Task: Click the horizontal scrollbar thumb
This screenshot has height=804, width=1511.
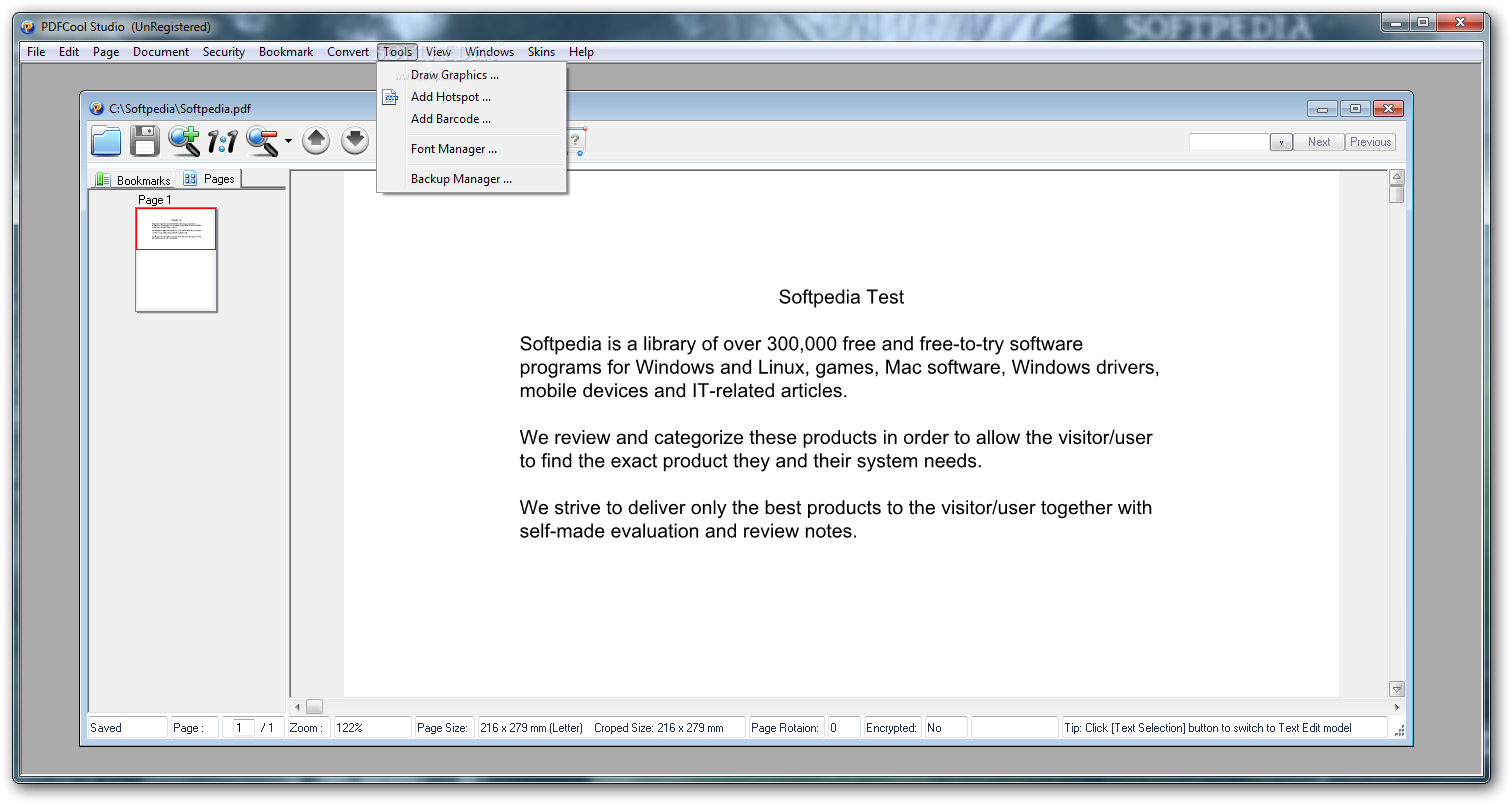Action: (x=314, y=707)
